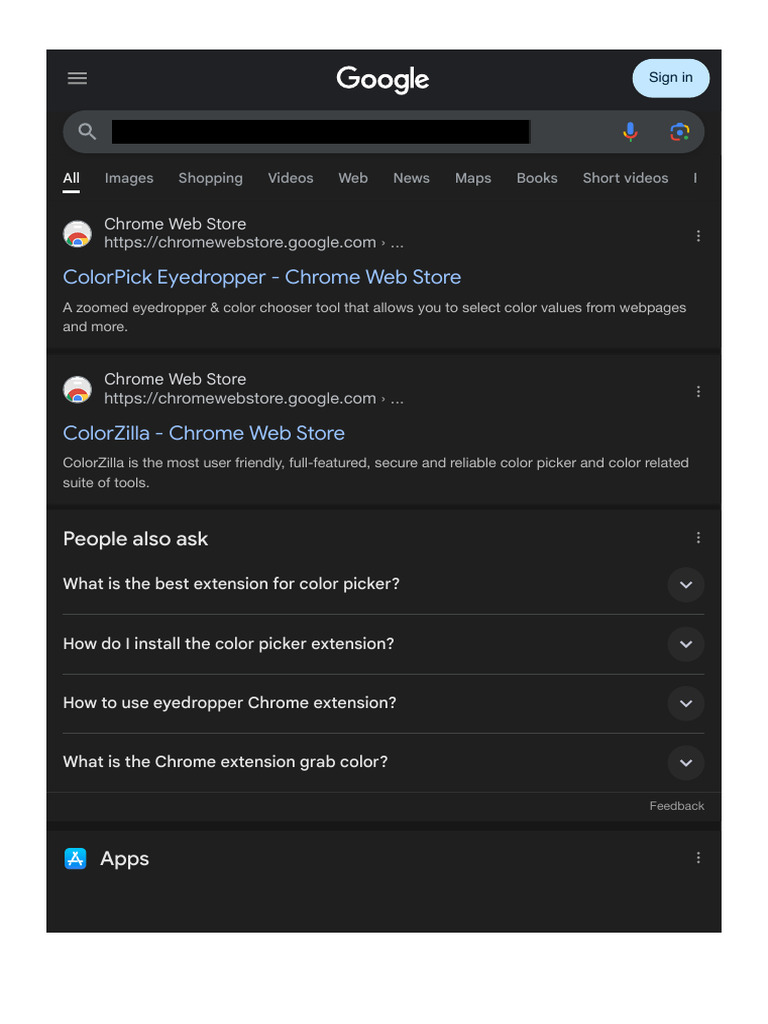Open ColorPick Eyedropper Chrome Web Store link
Screen dimensions: 768x1024
click(262, 277)
